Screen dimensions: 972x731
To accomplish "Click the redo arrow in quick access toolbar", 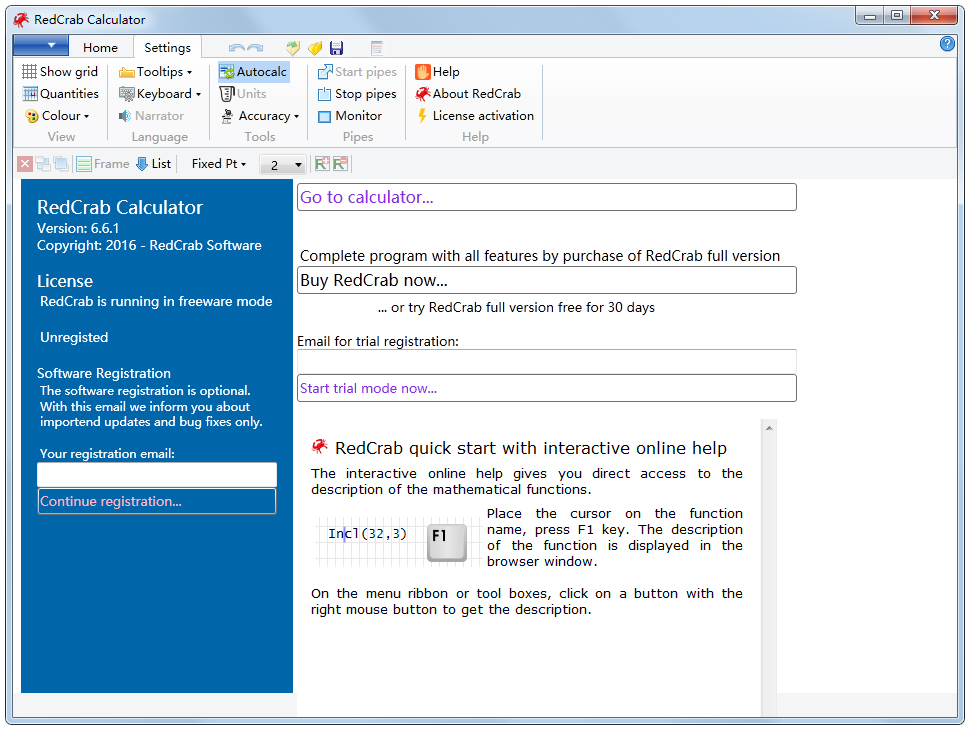I will [x=255, y=48].
